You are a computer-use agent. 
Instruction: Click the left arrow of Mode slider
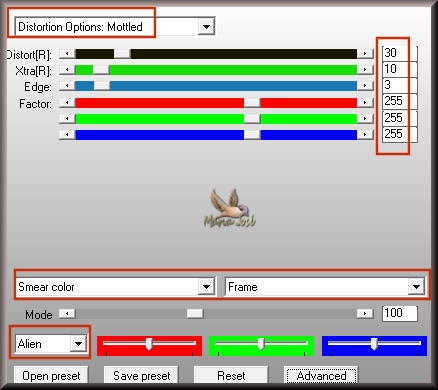(x=67, y=314)
